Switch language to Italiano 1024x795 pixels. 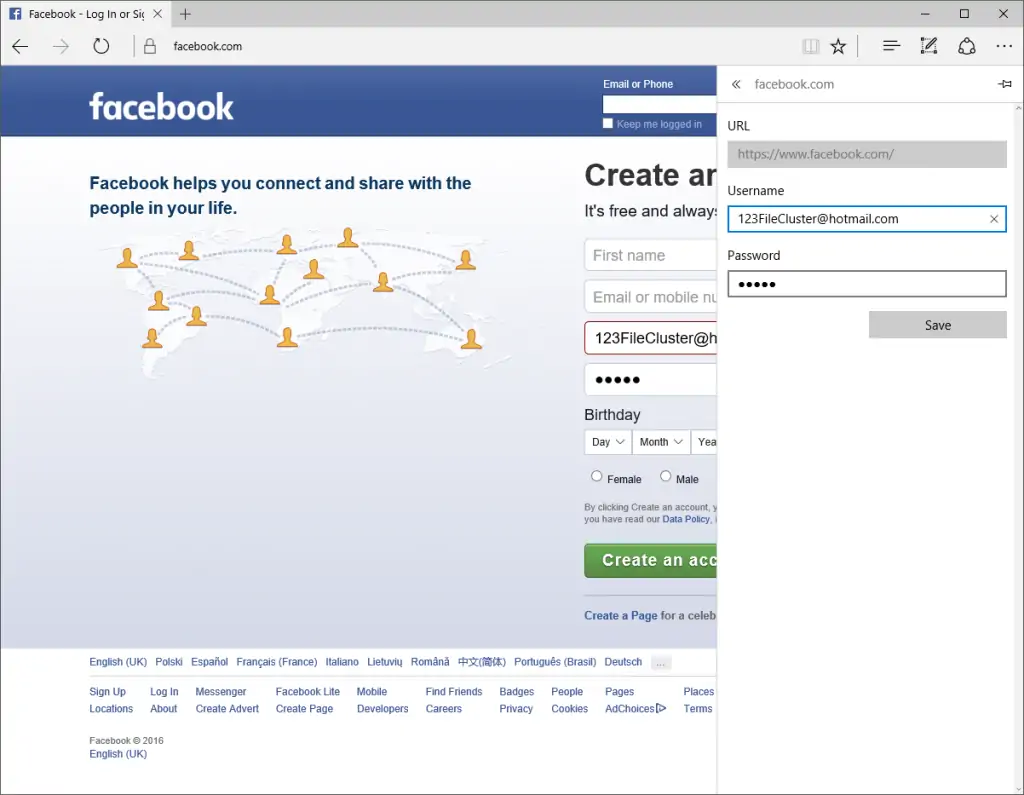pyautogui.click(x=342, y=662)
